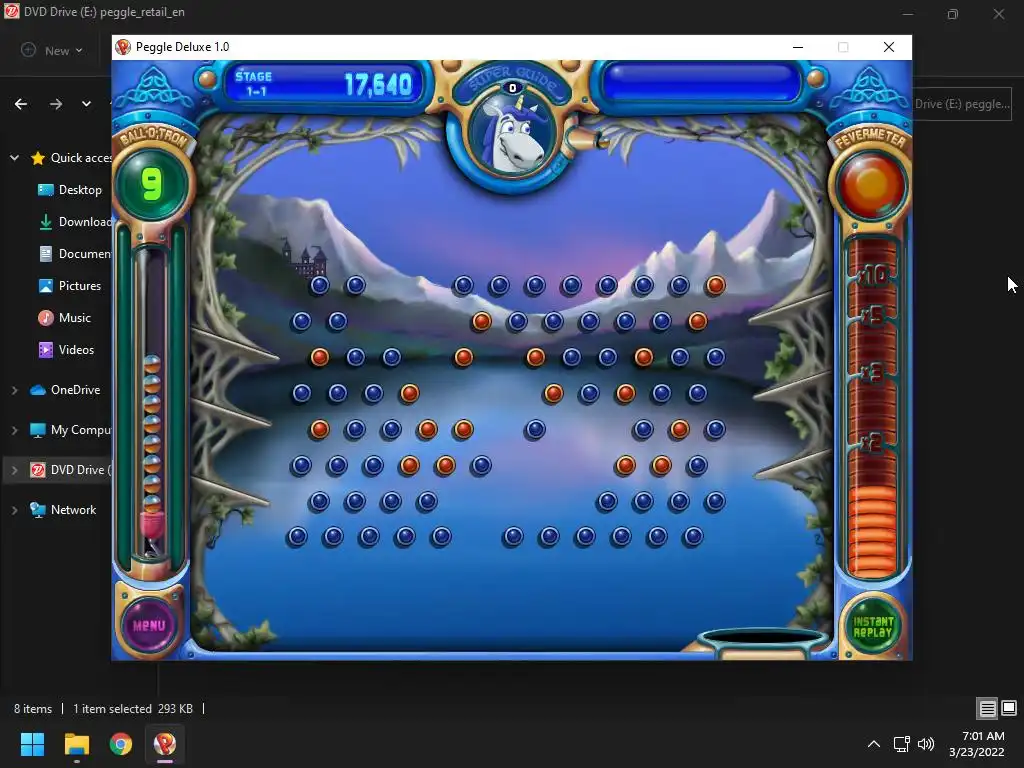The image size is (1024, 768).
Task: Go forward in File Explorer
Action: coord(56,104)
